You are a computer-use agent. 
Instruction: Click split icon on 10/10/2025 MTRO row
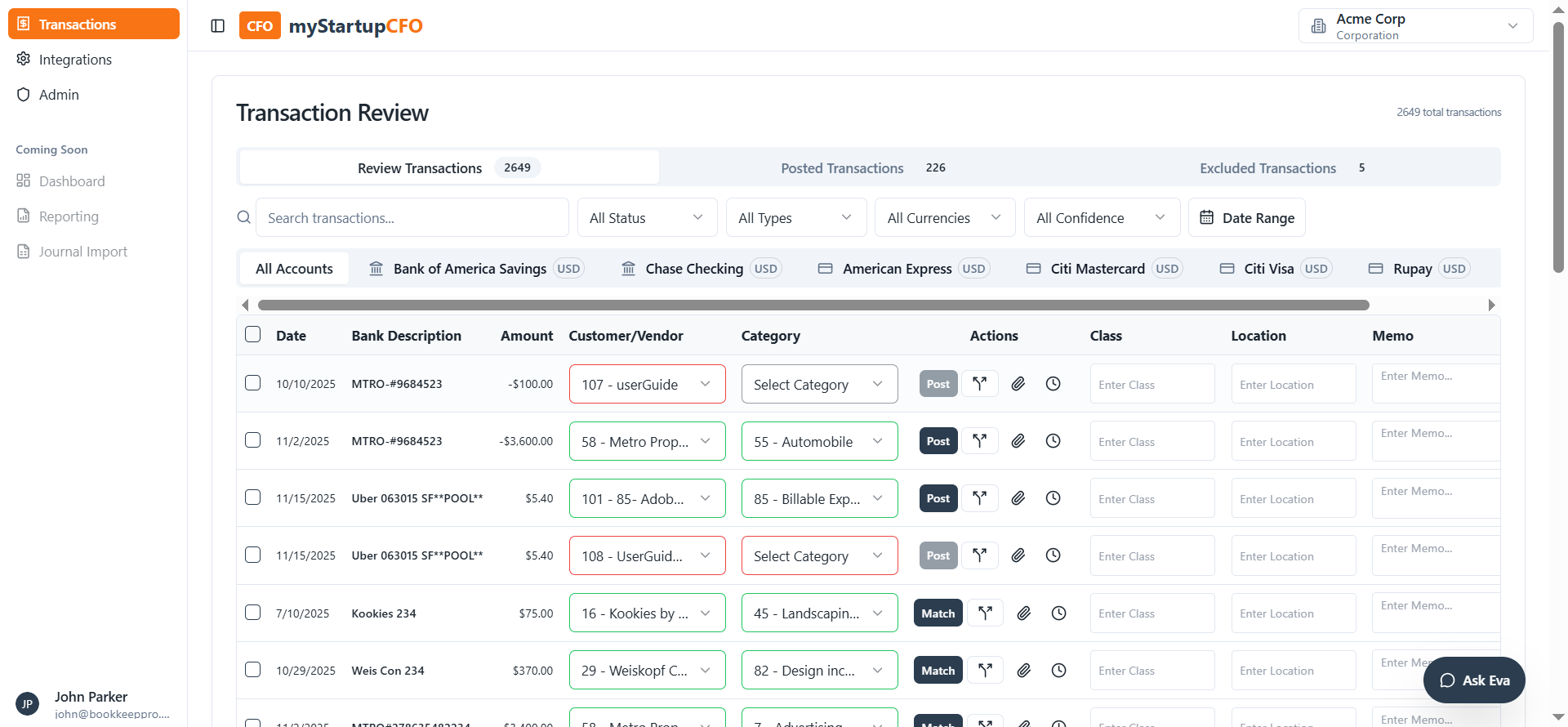tap(979, 384)
